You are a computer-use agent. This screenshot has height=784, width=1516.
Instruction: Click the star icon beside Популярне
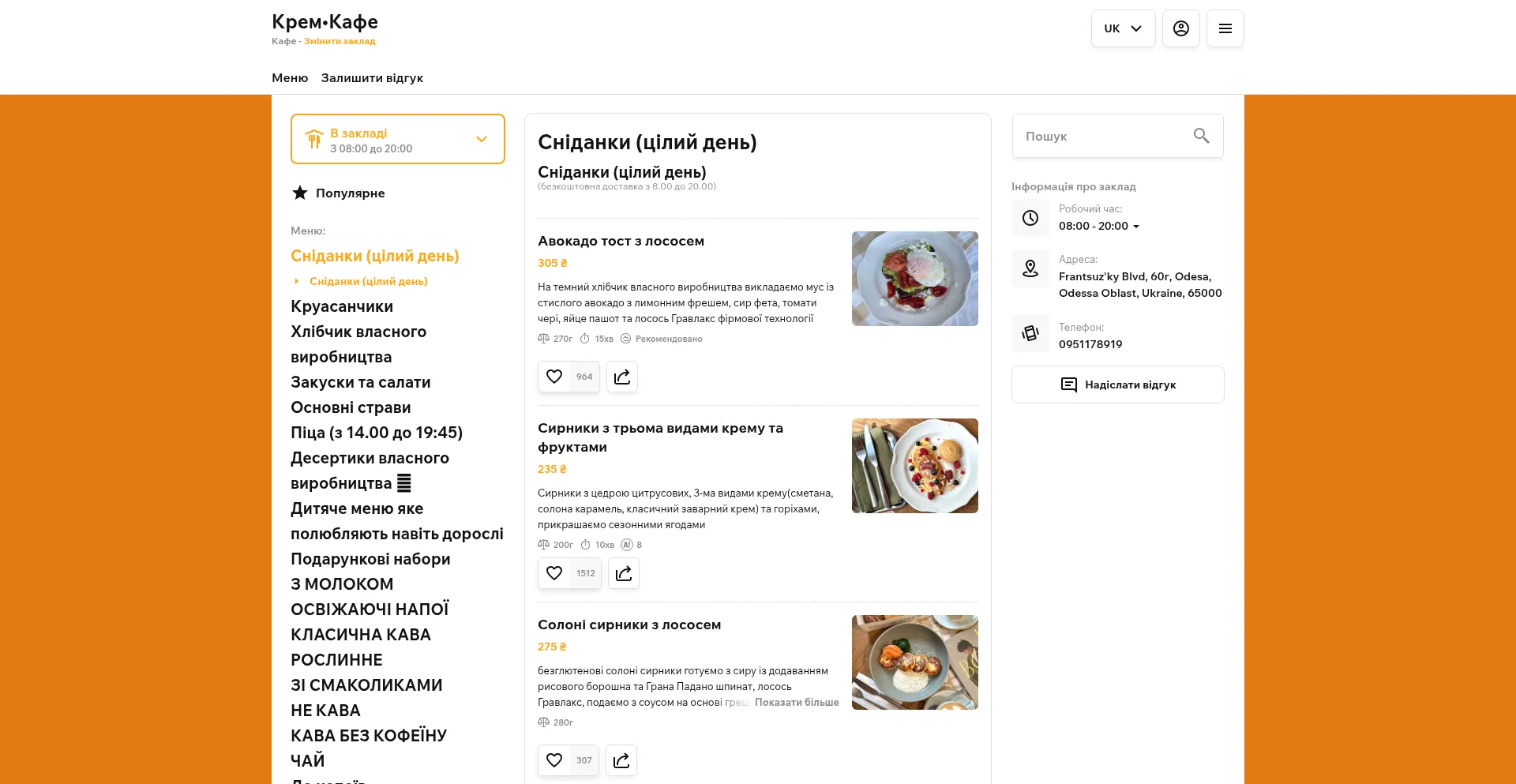click(x=300, y=193)
